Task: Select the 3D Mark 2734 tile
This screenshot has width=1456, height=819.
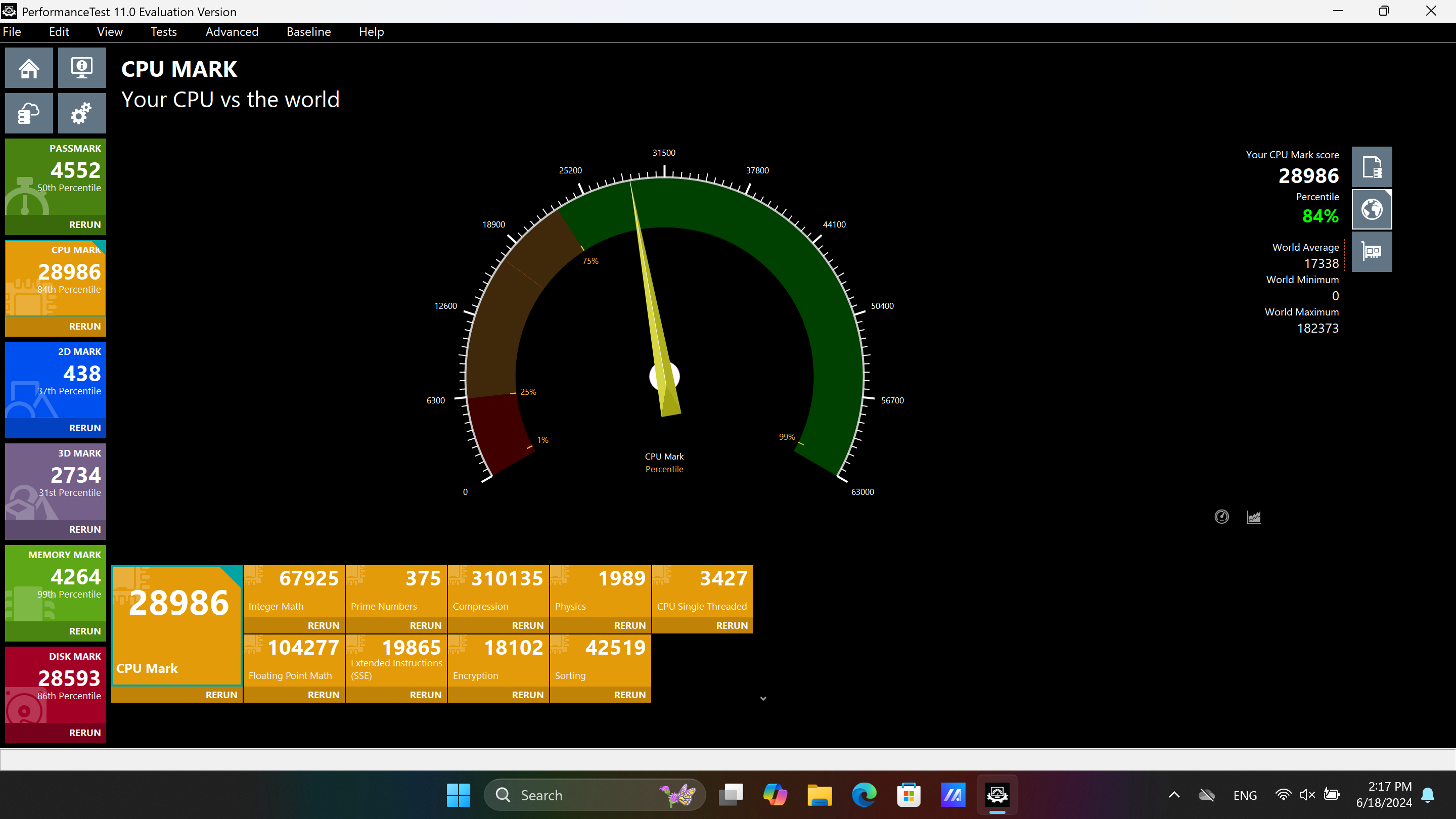Action: click(x=56, y=482)
